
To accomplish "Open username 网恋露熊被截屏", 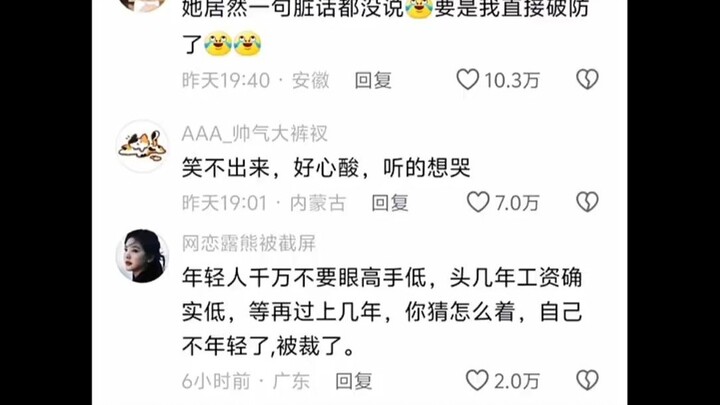I will (x=249, y=243).
